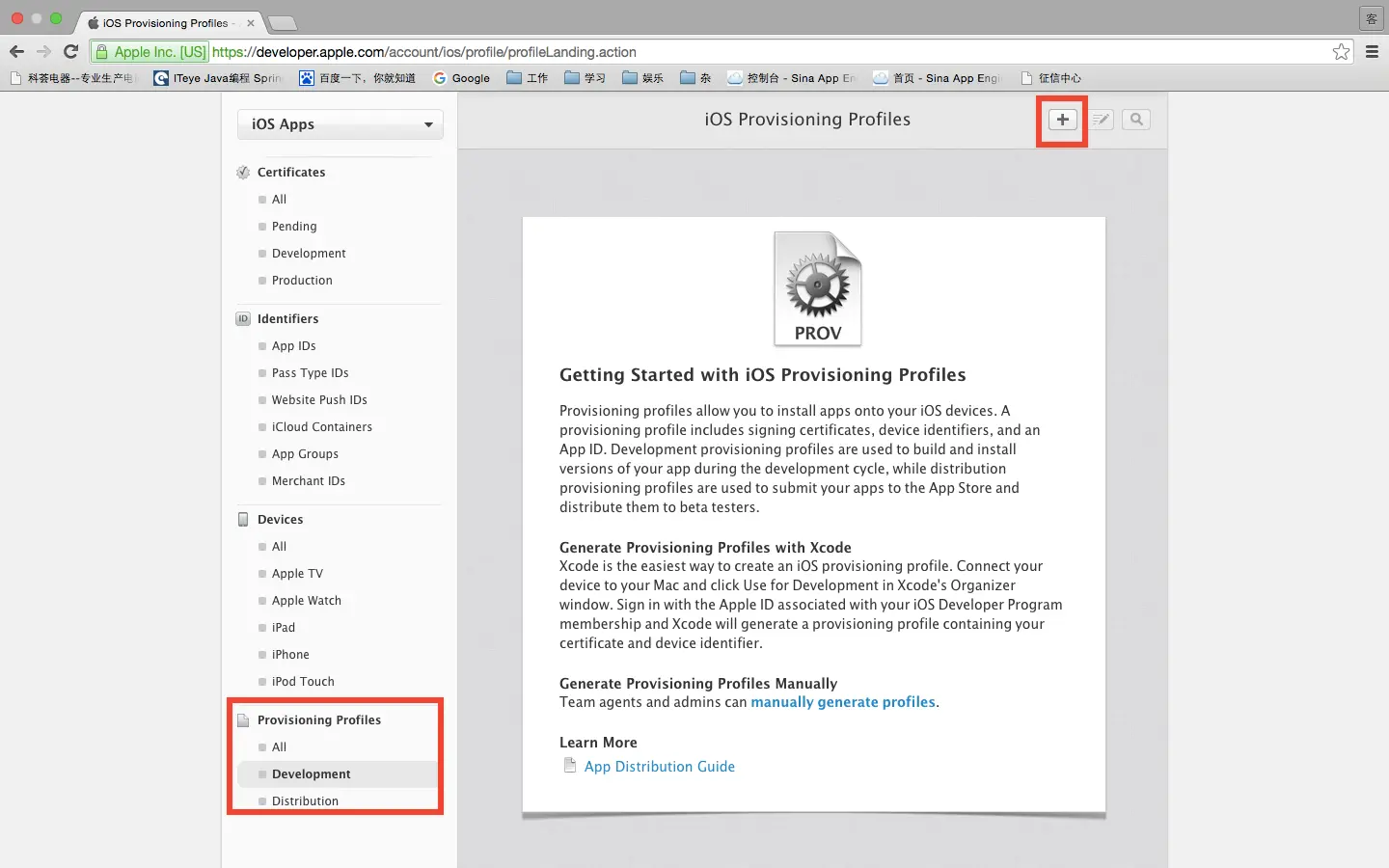Select Distribution provisioning profiles
This screenshot has height=868, width=1389.
pos(305,801)
